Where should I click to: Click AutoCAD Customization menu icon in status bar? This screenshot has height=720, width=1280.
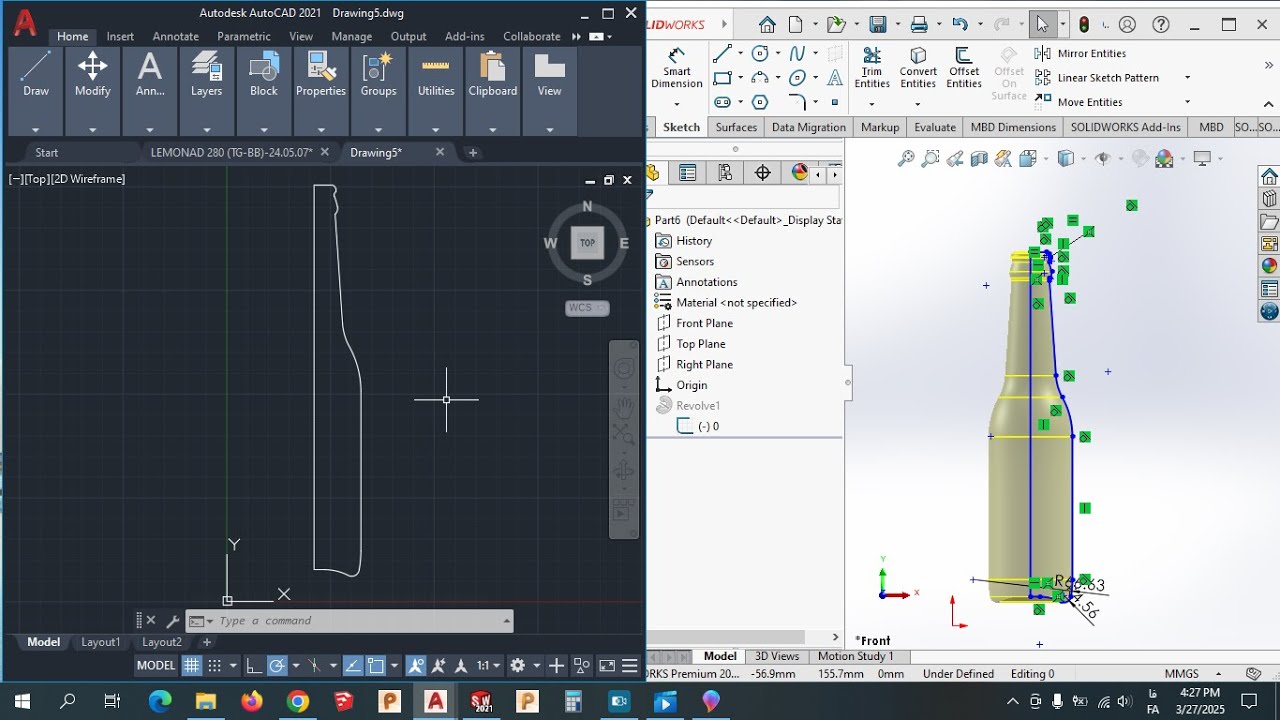coord(630,665)
